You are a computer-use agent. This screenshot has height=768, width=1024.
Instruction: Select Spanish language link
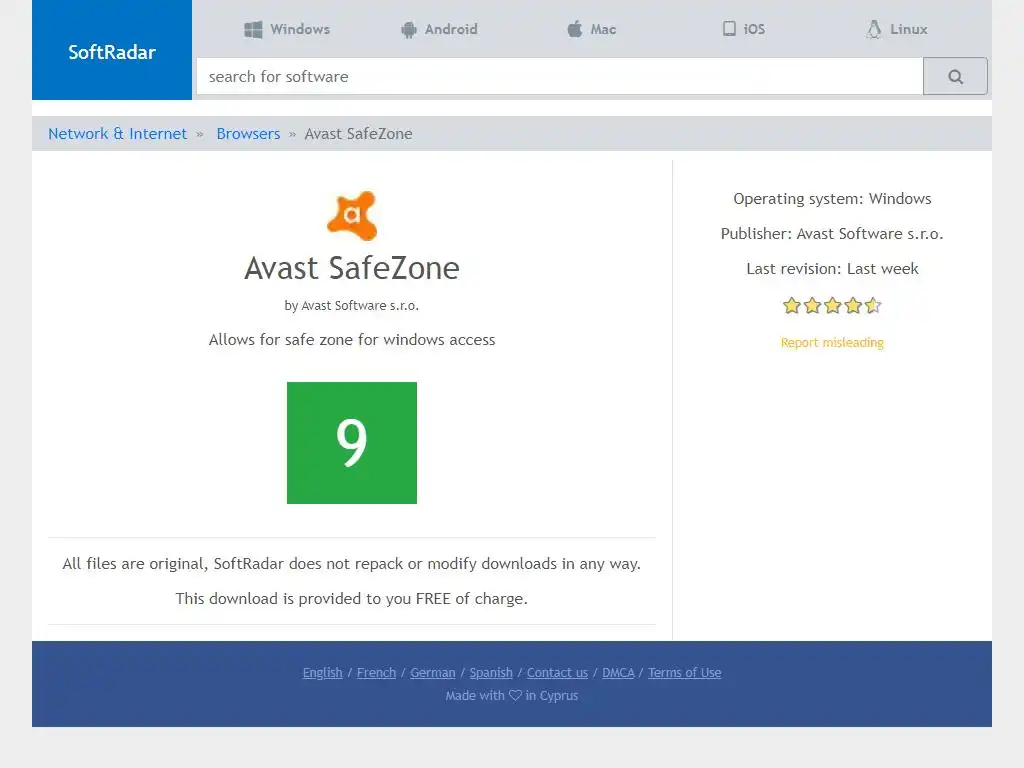pyautogui.click(x=491, y=673)
